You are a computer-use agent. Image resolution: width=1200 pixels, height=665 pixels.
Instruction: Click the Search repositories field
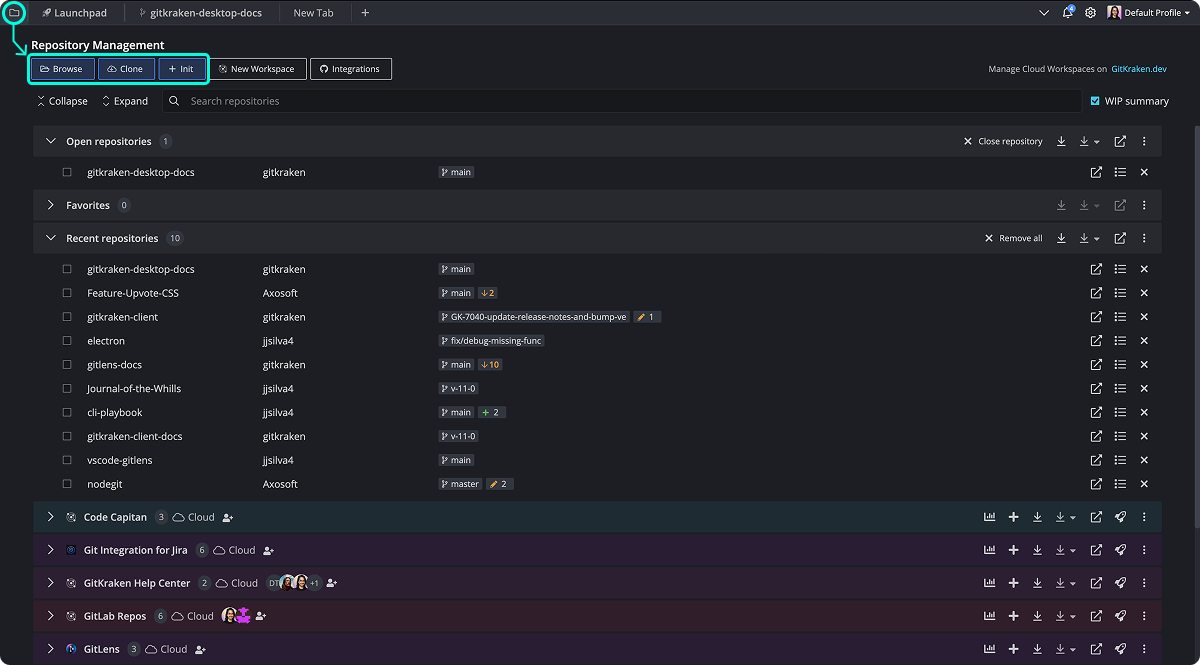tap(620, 101)
